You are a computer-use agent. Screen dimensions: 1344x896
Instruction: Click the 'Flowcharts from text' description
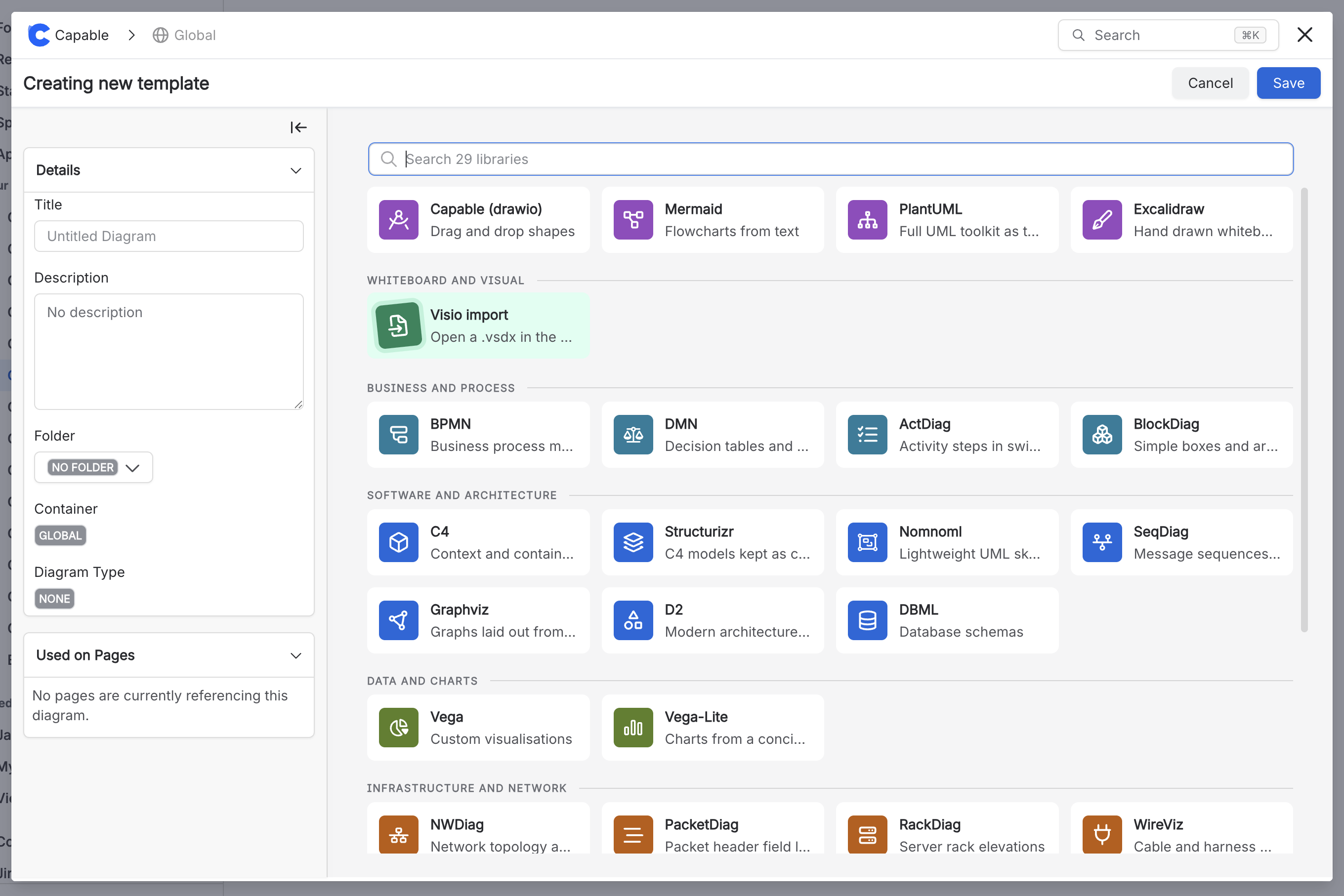tap(732, 231)
